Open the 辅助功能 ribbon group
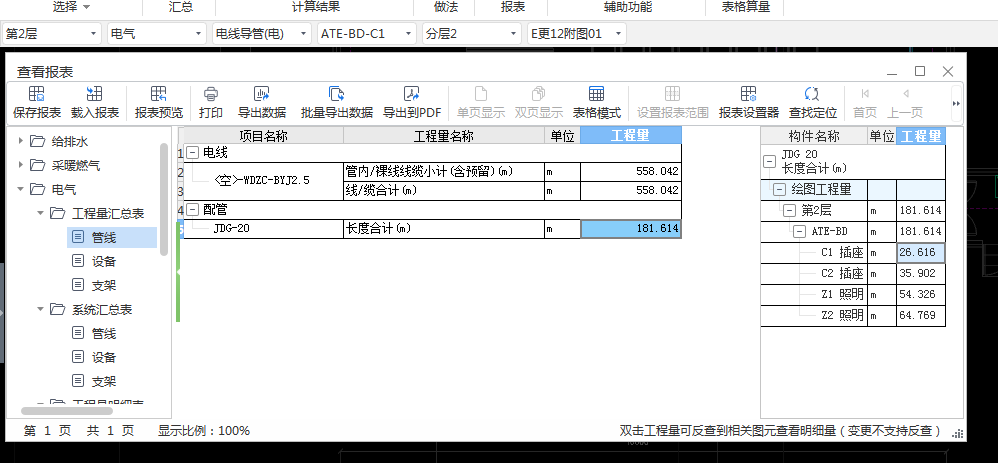998x463 pixels. (628, 8)
